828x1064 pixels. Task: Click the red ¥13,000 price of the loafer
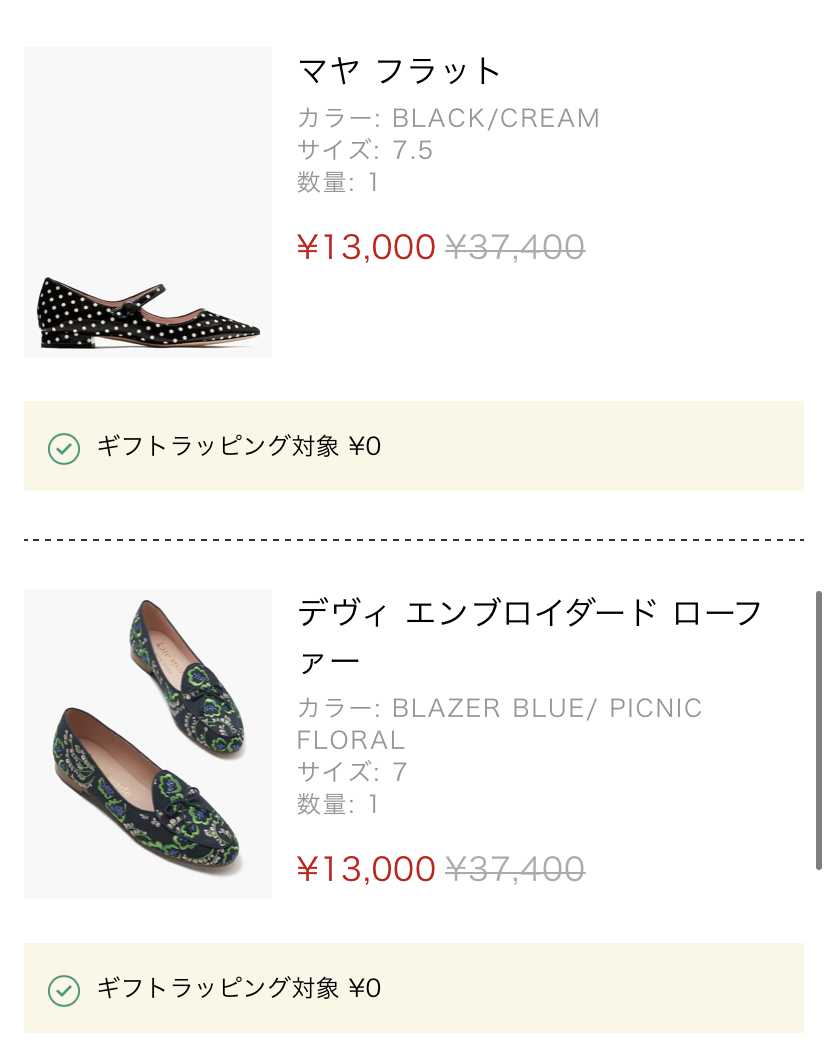(366, 869)
